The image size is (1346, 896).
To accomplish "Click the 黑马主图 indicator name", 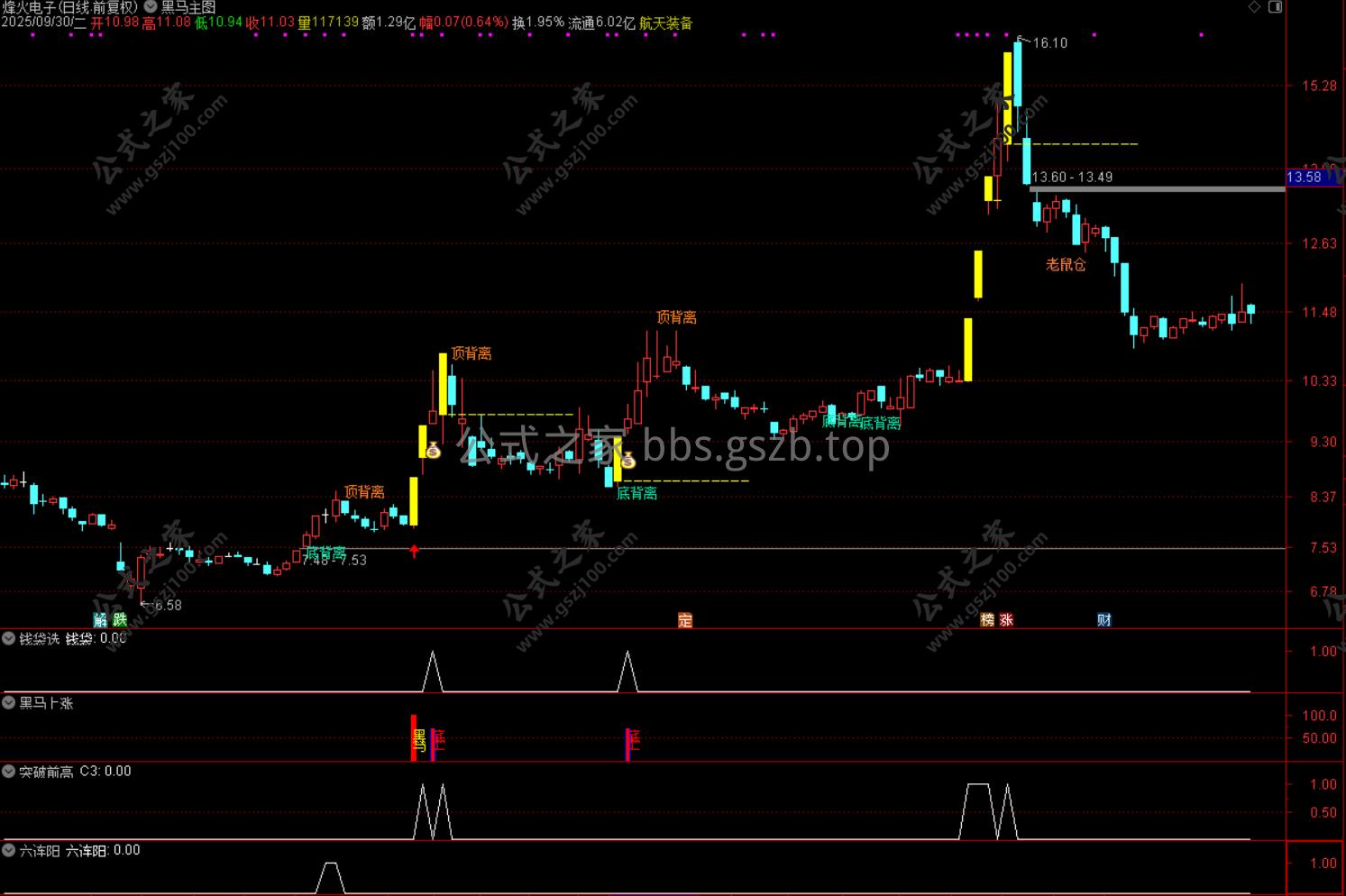I will point(188,7).
